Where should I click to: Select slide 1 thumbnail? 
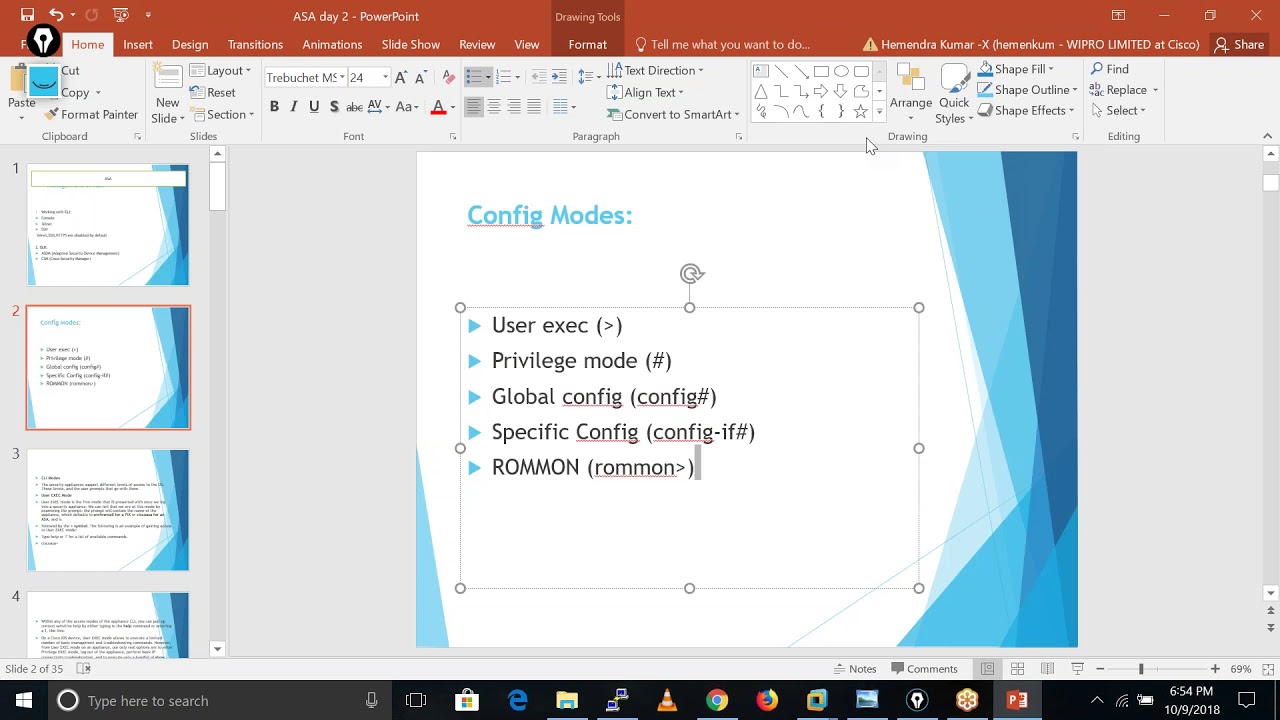click(108, 225)
